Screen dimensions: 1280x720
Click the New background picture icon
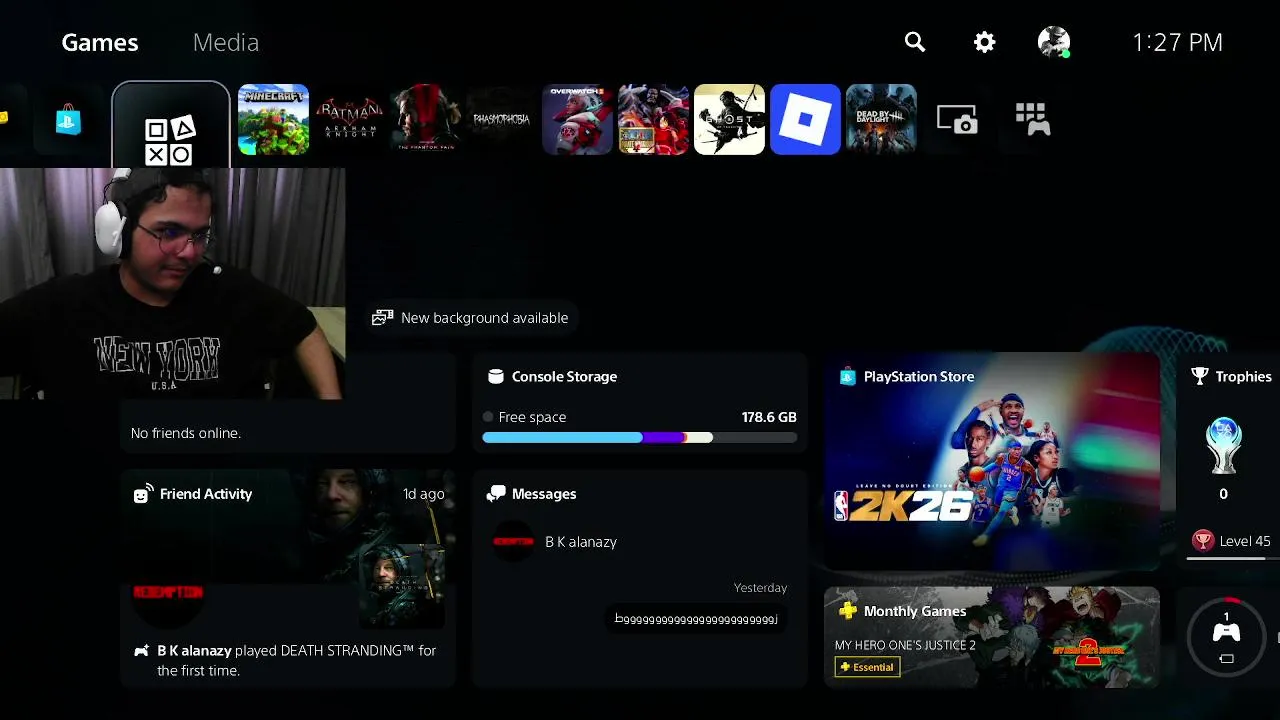(382, 318)
